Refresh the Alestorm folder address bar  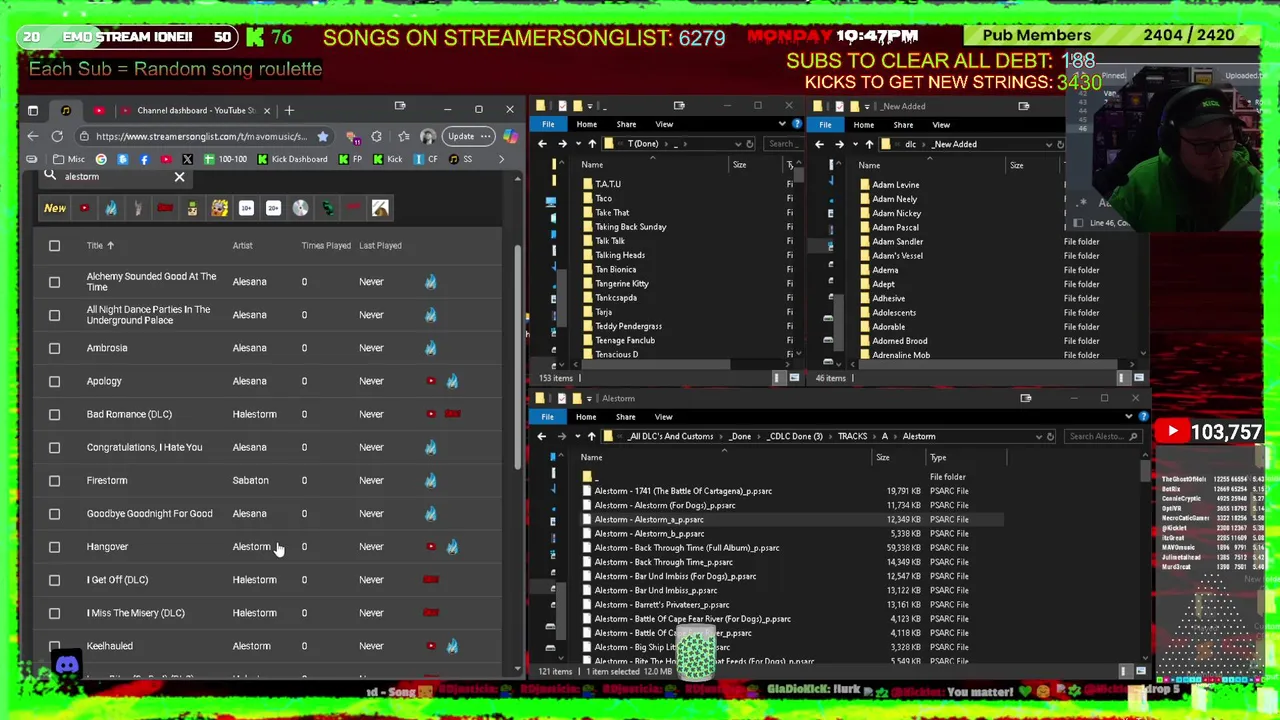[1050, 436]
